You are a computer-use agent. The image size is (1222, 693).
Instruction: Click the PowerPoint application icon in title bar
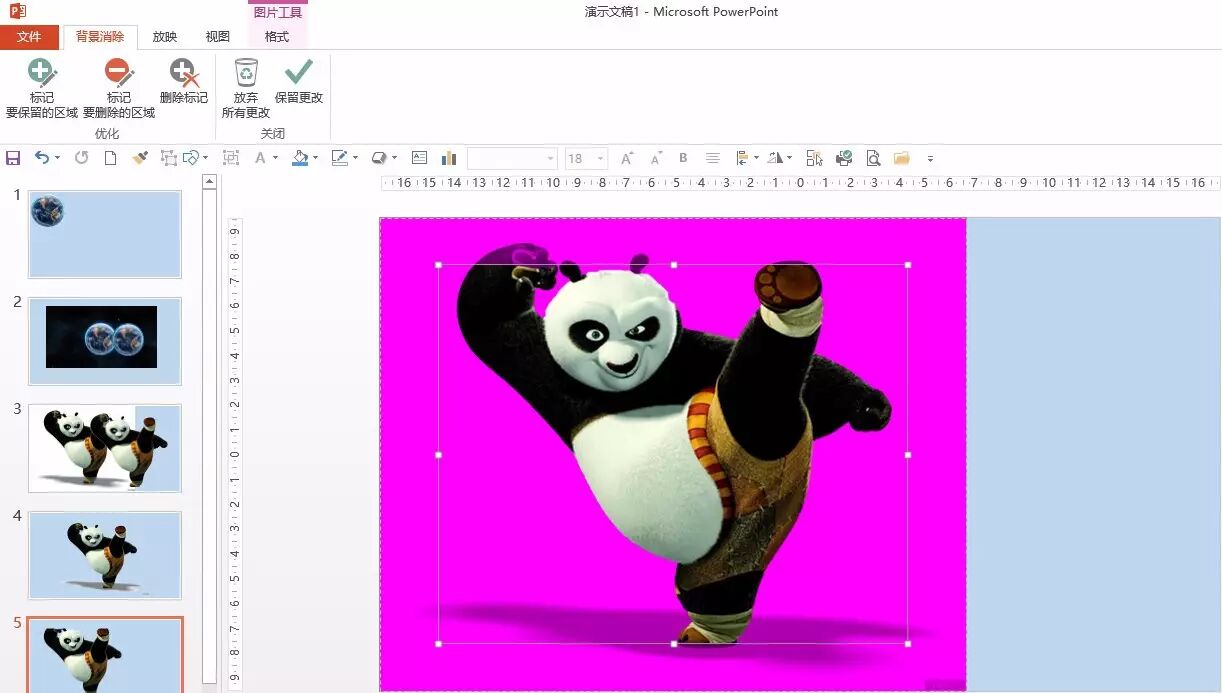tap(16, 11)
